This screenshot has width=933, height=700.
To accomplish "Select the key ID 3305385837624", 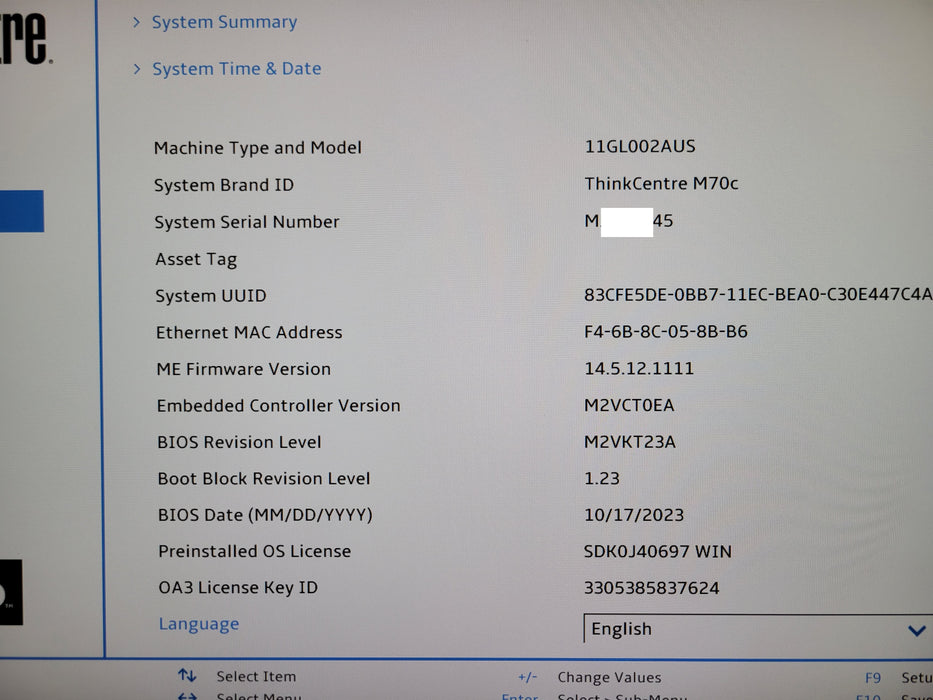I will (x=652, y=588).
